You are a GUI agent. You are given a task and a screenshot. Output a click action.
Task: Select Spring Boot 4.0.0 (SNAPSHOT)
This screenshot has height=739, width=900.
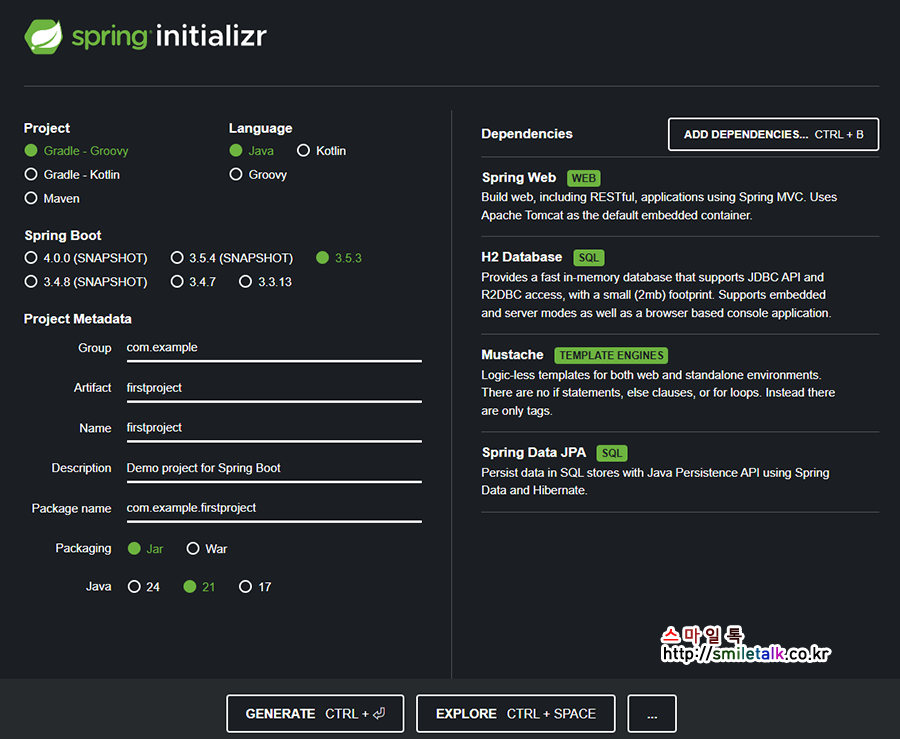[x=86, y=258]
